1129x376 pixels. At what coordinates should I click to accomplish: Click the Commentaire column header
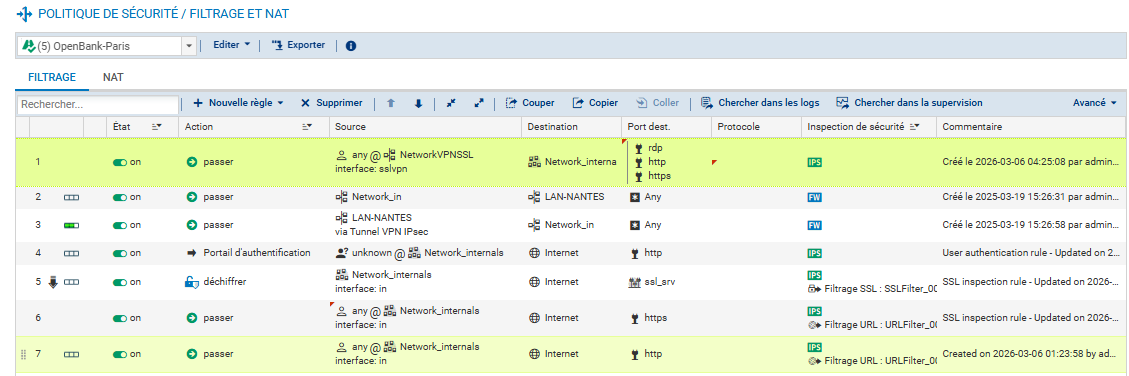(x=1031, y=126)
